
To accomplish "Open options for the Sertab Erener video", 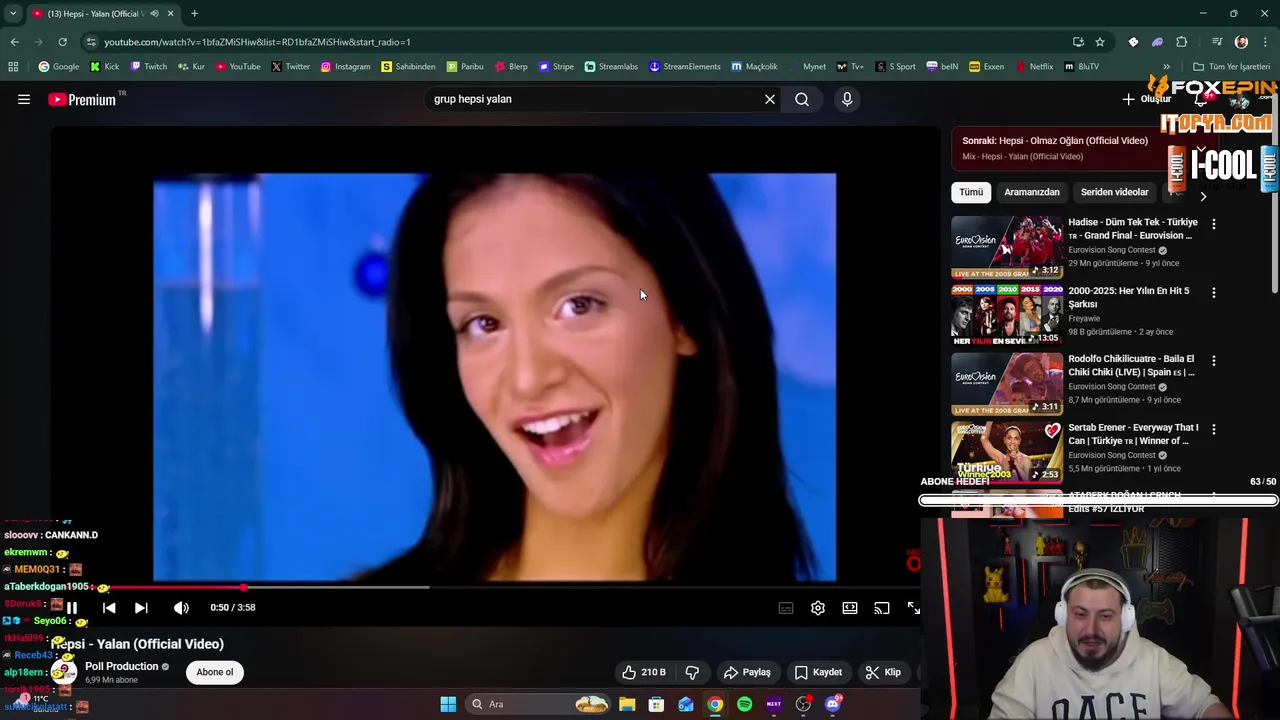I will coord(1214,429).
